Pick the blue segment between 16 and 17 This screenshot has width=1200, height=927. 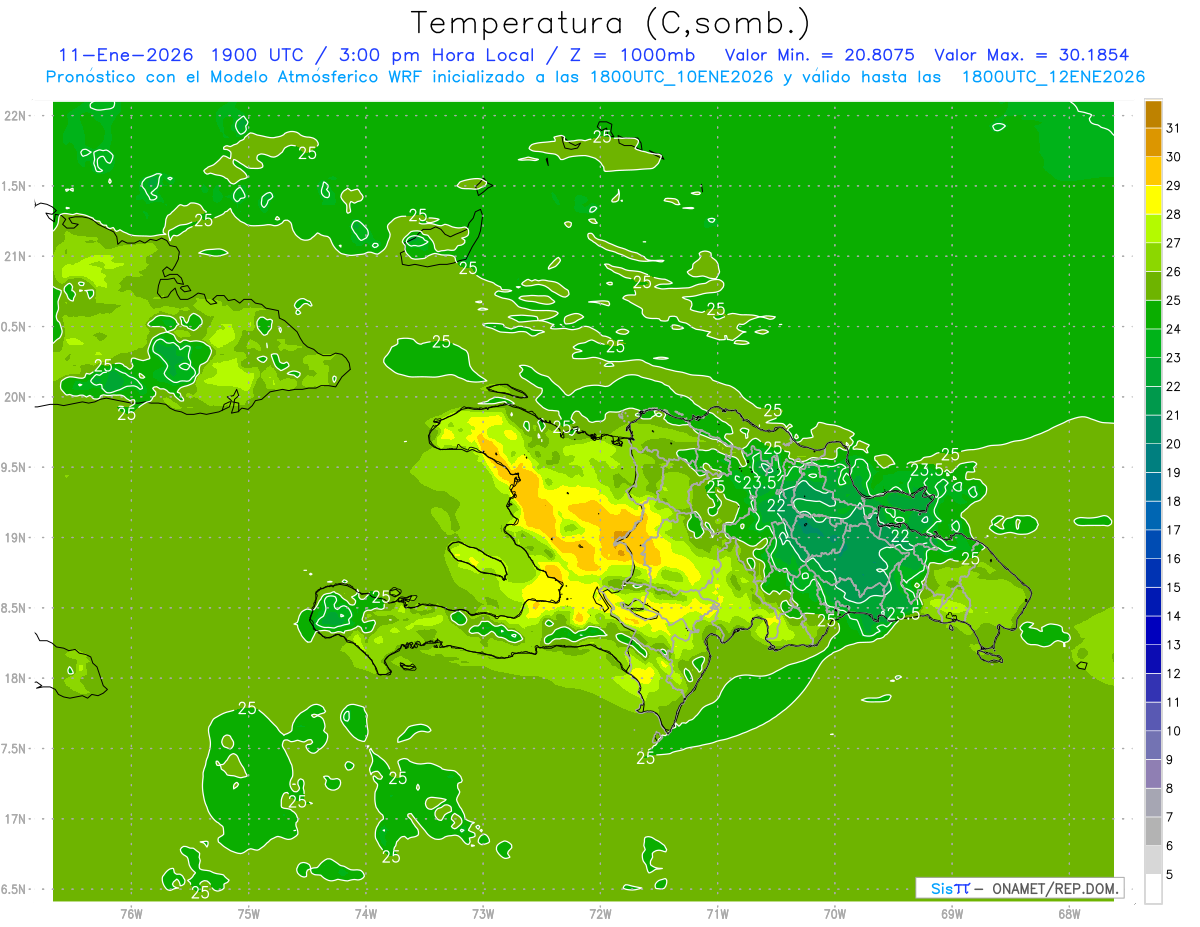tap(1153, 545)
